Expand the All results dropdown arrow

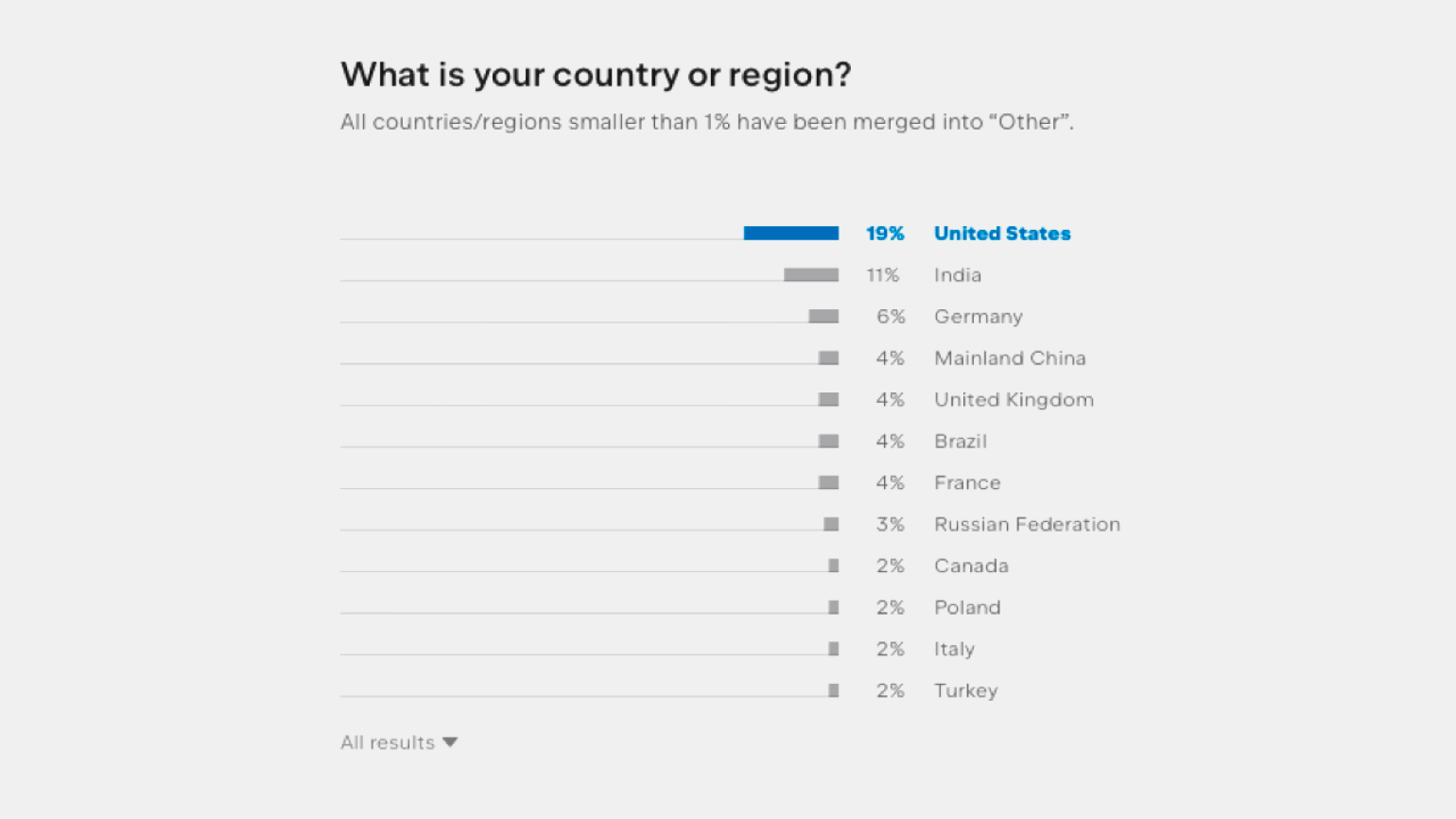point(450,742)
